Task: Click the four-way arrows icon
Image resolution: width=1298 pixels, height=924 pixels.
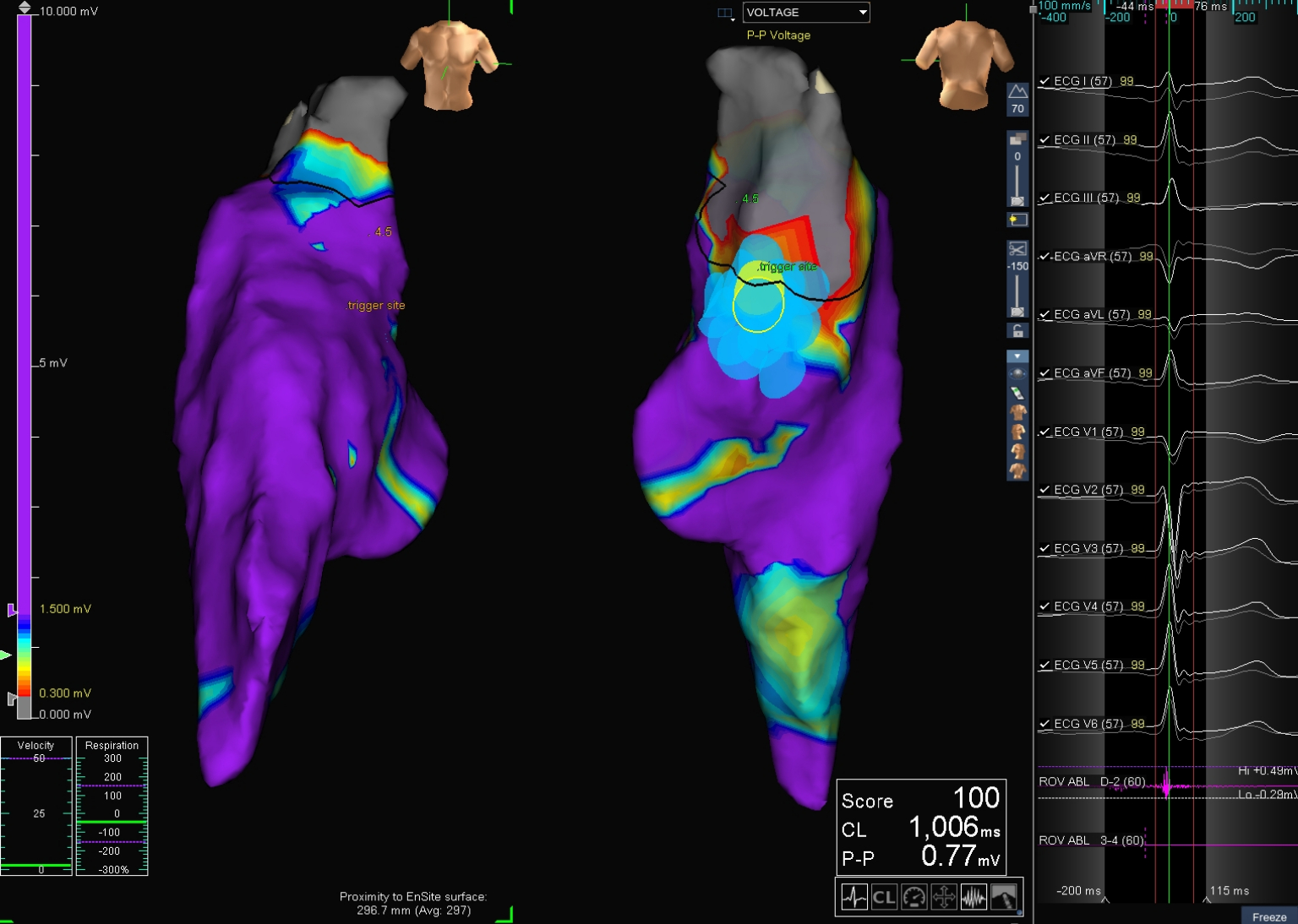Action: 944,897
